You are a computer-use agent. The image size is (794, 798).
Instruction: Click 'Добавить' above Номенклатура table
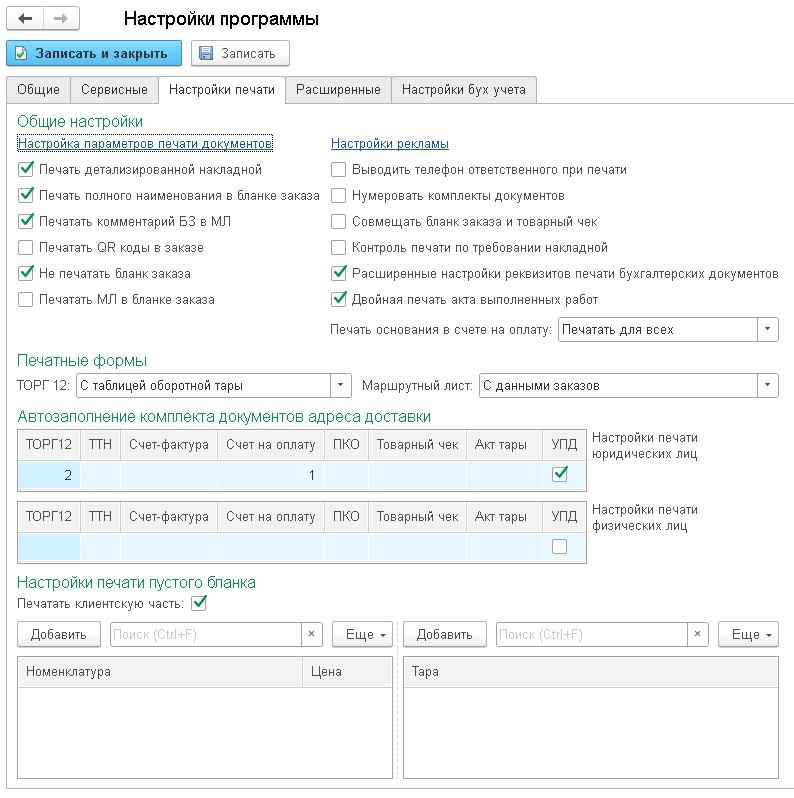click(59, 634)
